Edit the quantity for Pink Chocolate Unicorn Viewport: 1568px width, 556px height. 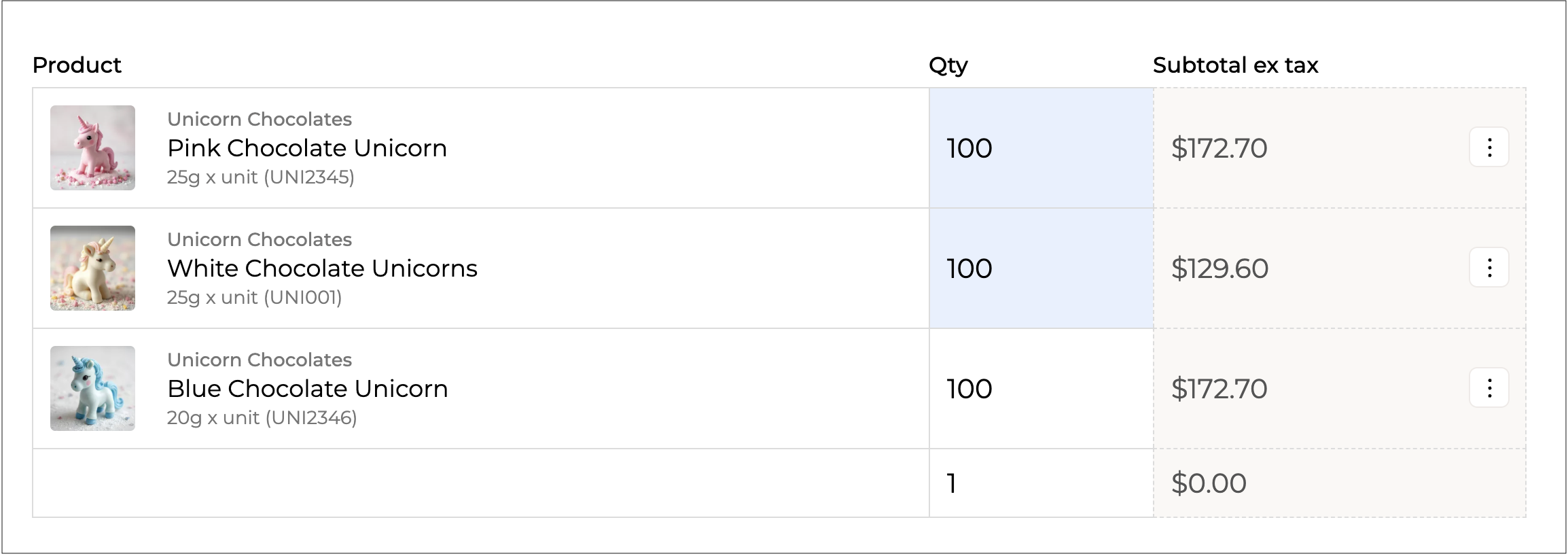(1039, 148)
